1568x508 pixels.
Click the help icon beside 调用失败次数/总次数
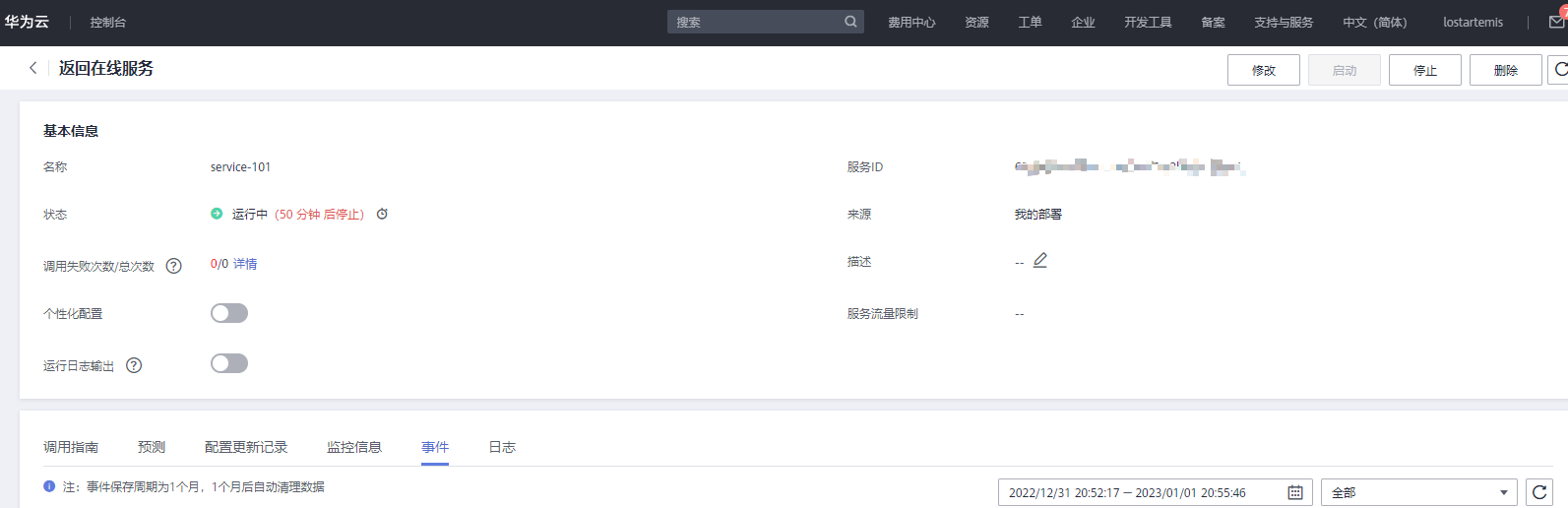point(174,266)
